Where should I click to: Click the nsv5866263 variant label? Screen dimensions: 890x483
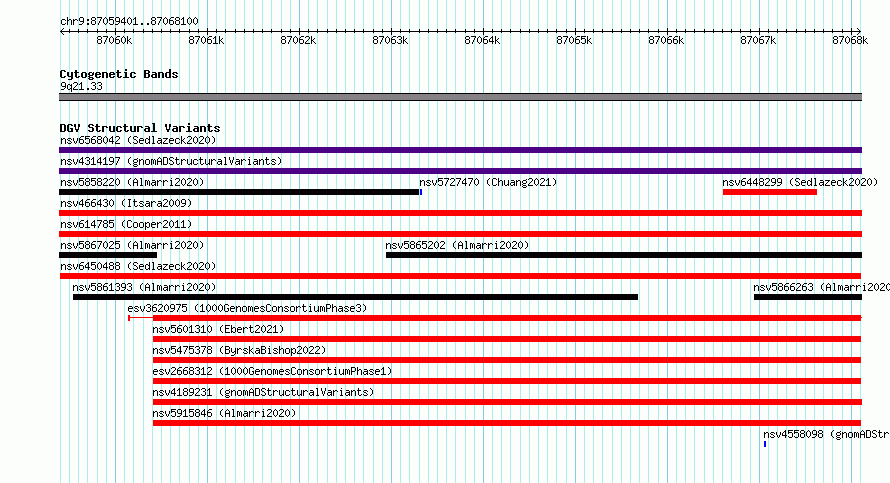click(821, 287)
